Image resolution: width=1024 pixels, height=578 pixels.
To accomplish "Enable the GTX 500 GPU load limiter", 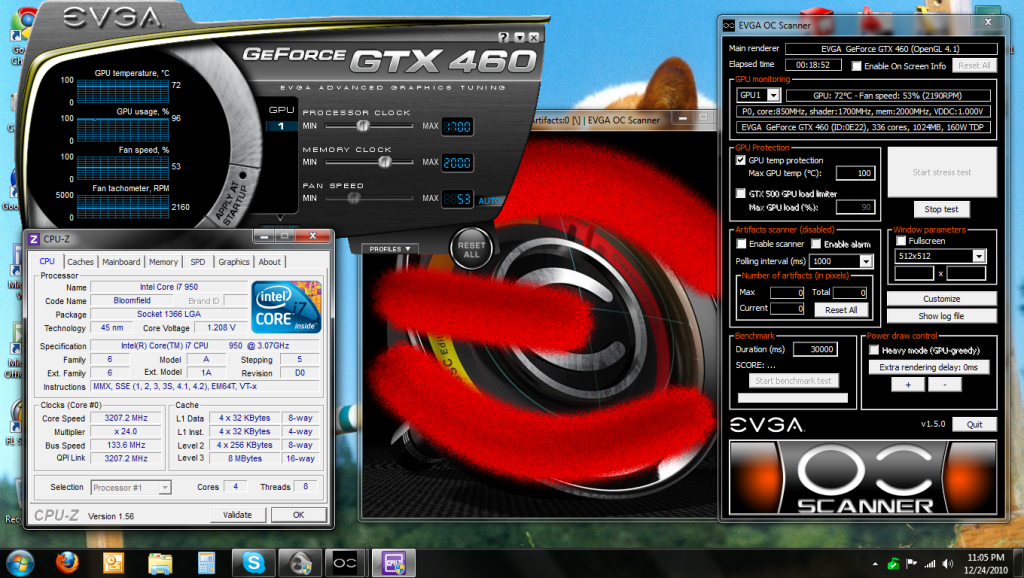I will point(741,193).
